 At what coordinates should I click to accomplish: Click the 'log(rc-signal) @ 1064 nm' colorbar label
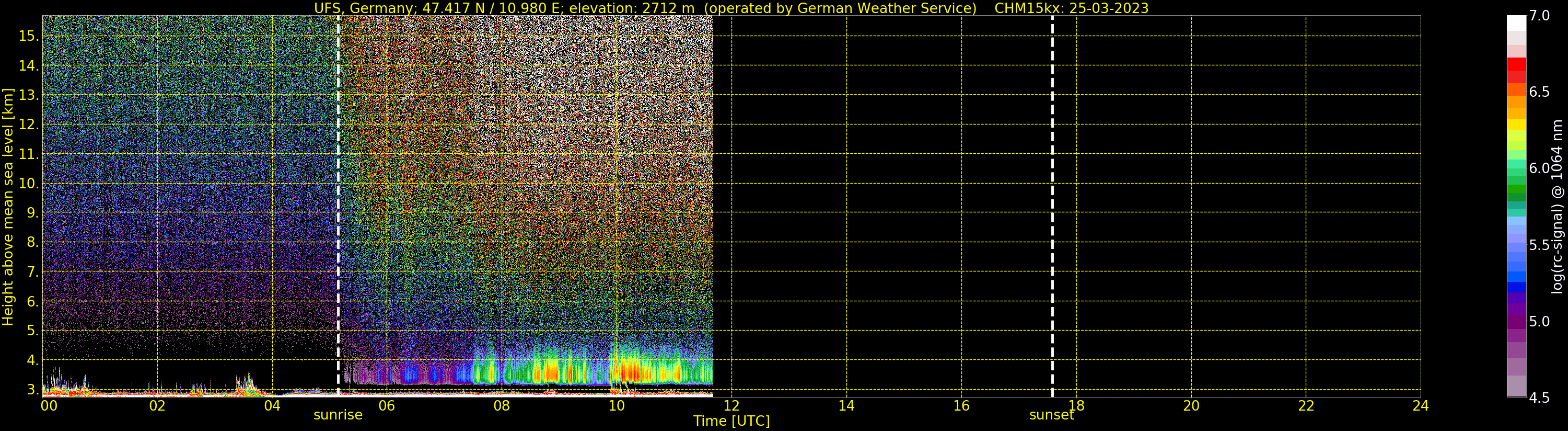click(1557, 207)
